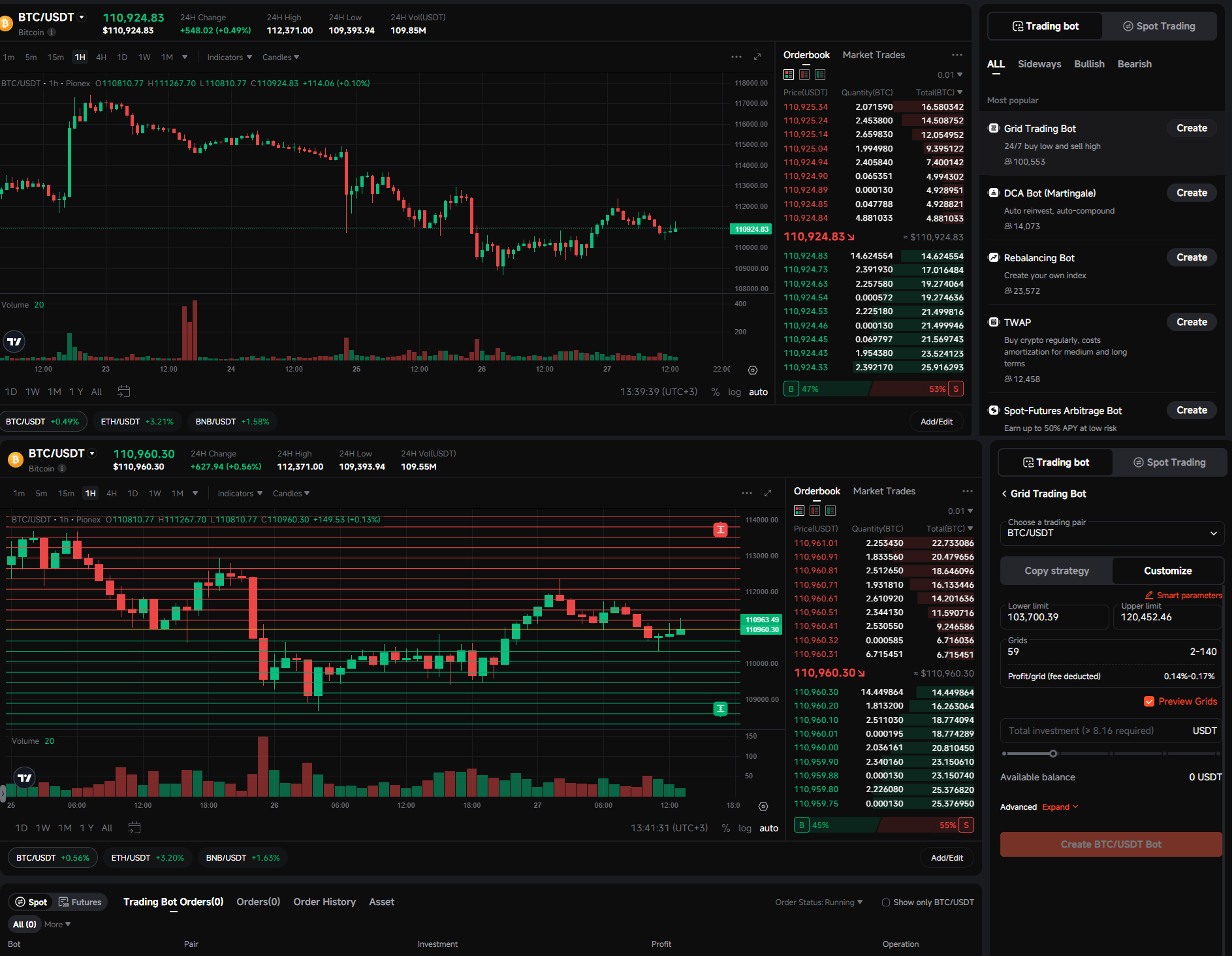1232x956 pixels.
Task: Open the Order Status: Running dropdown
Action: [x=819, y=902]
